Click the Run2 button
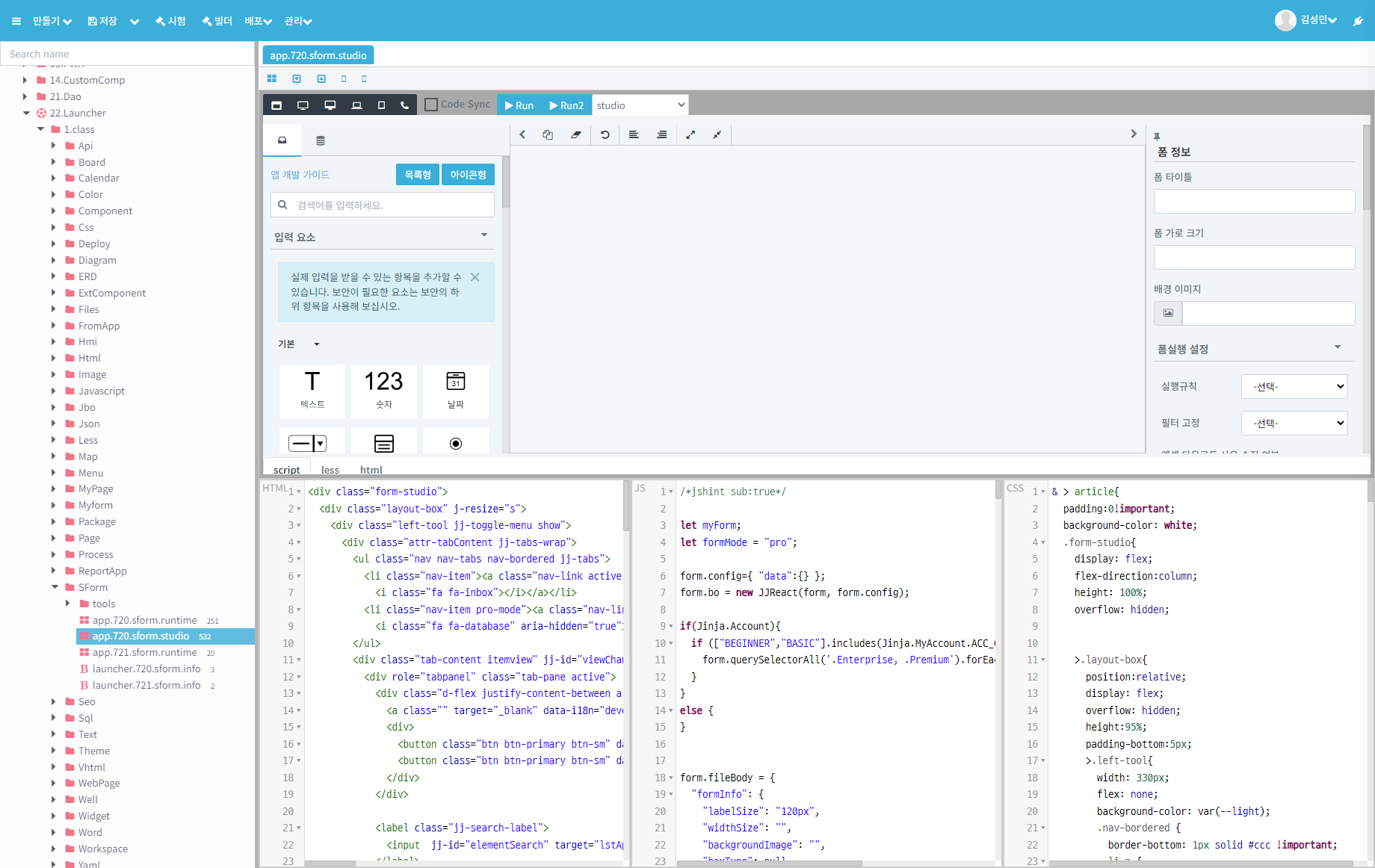Screen dimensions: 1375x868 click(566, 105)
